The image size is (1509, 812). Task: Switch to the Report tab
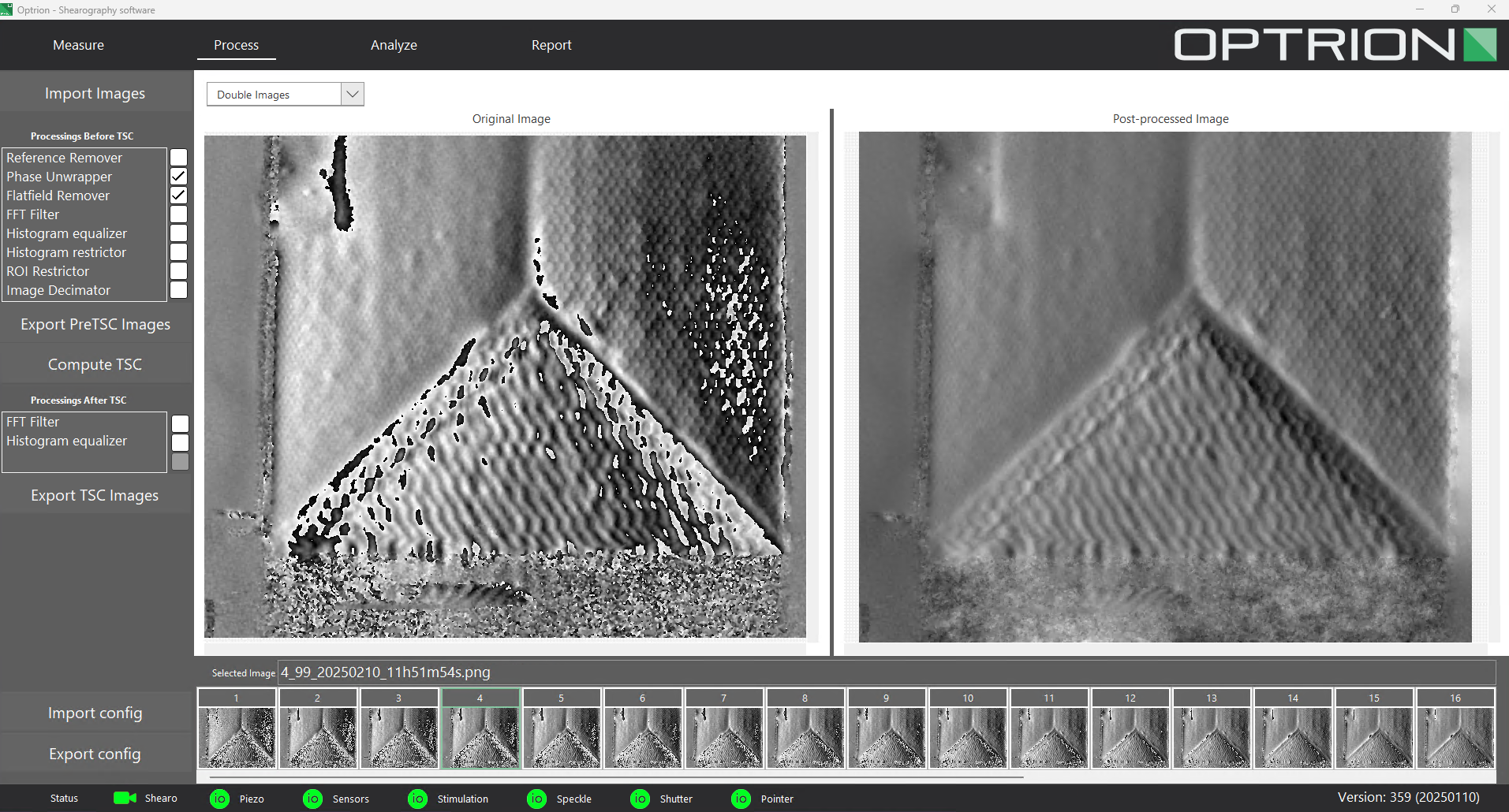point(551,45)
